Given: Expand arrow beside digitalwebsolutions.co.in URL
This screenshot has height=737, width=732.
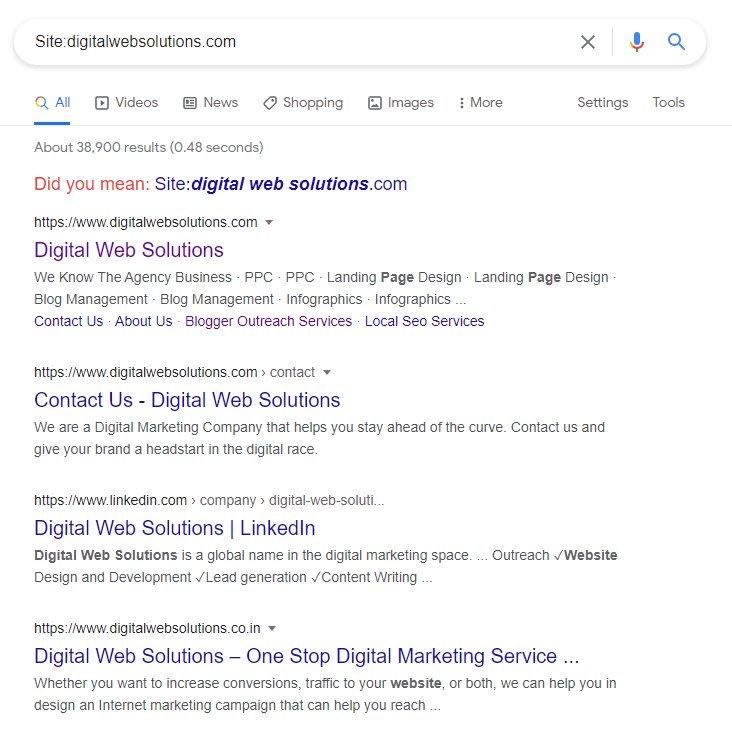Looking at the screenshot, I should [x=272, y=628].
